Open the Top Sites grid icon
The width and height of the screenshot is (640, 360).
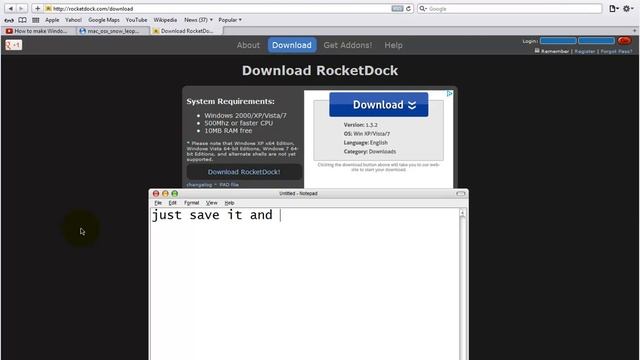point(36,20)
